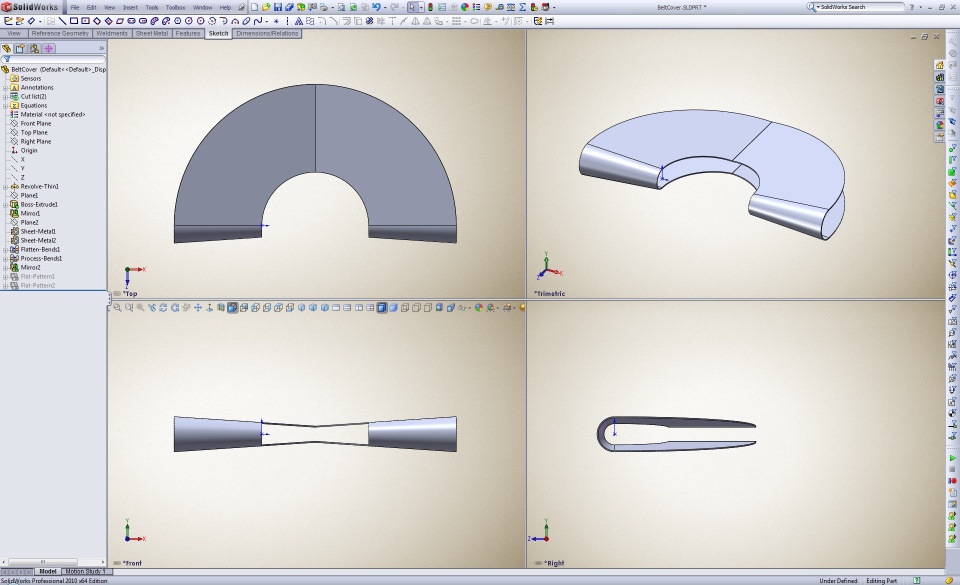Switch to the Dimensions/Relations tab
Viewport: 960px width, 585px height.
point(267,34)
